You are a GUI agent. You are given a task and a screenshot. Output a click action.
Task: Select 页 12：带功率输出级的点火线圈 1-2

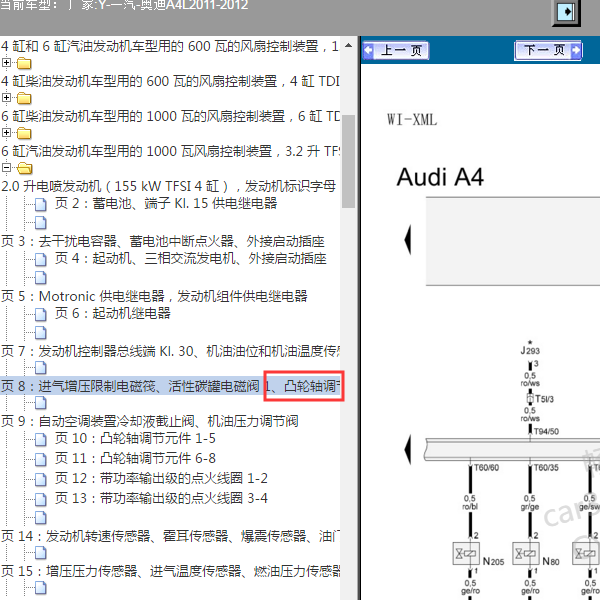[161, 478]
